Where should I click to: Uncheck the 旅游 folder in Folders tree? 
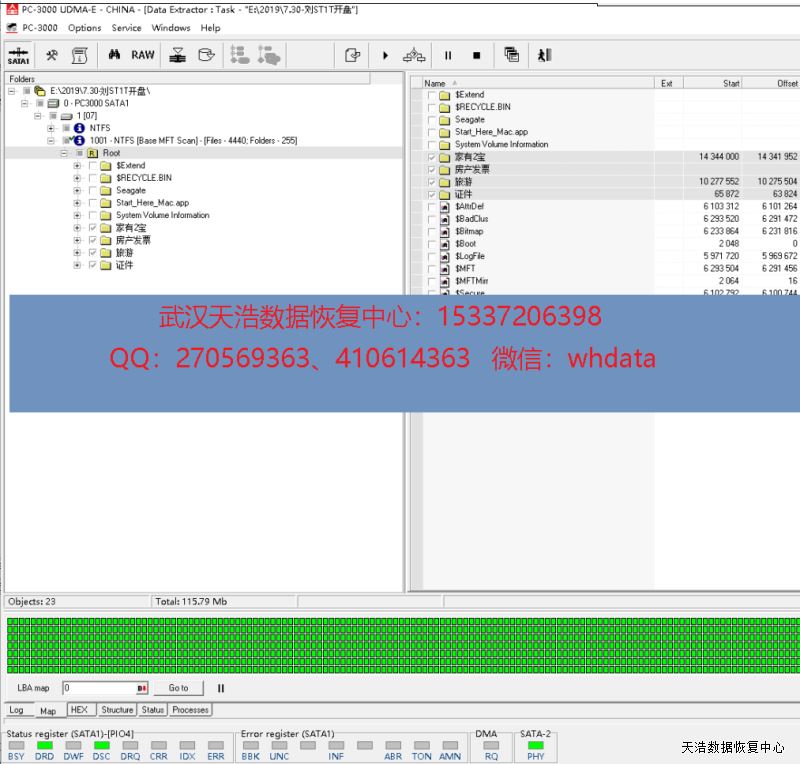93,253
